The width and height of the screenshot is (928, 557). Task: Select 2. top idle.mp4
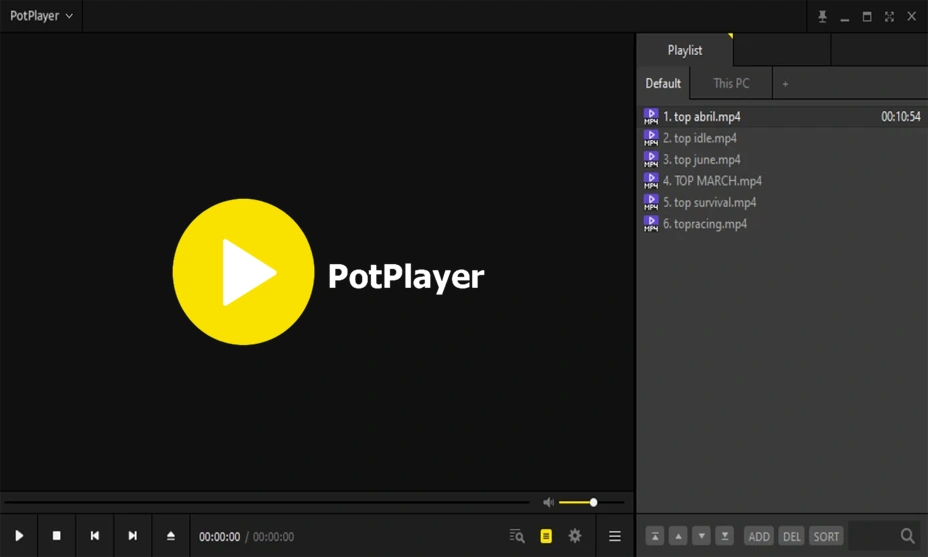[x=782, y=138]
